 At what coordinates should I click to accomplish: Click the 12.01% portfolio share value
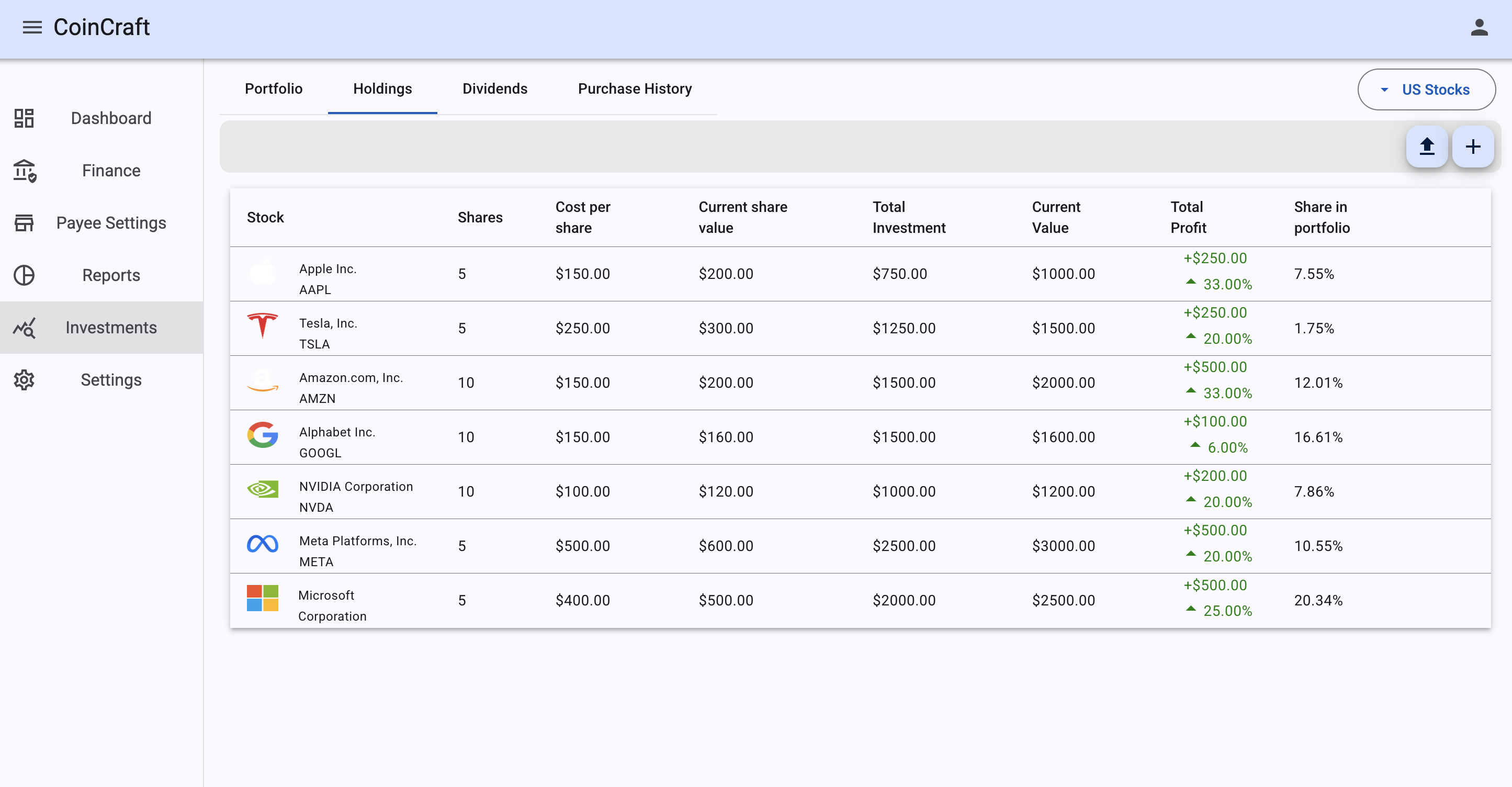[1318, 383]
